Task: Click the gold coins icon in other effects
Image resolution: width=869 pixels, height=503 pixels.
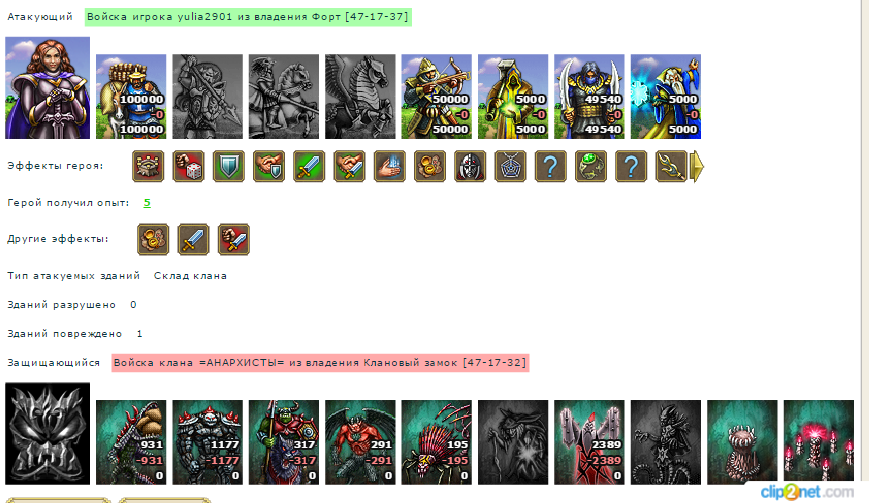Action: point(153,239)
